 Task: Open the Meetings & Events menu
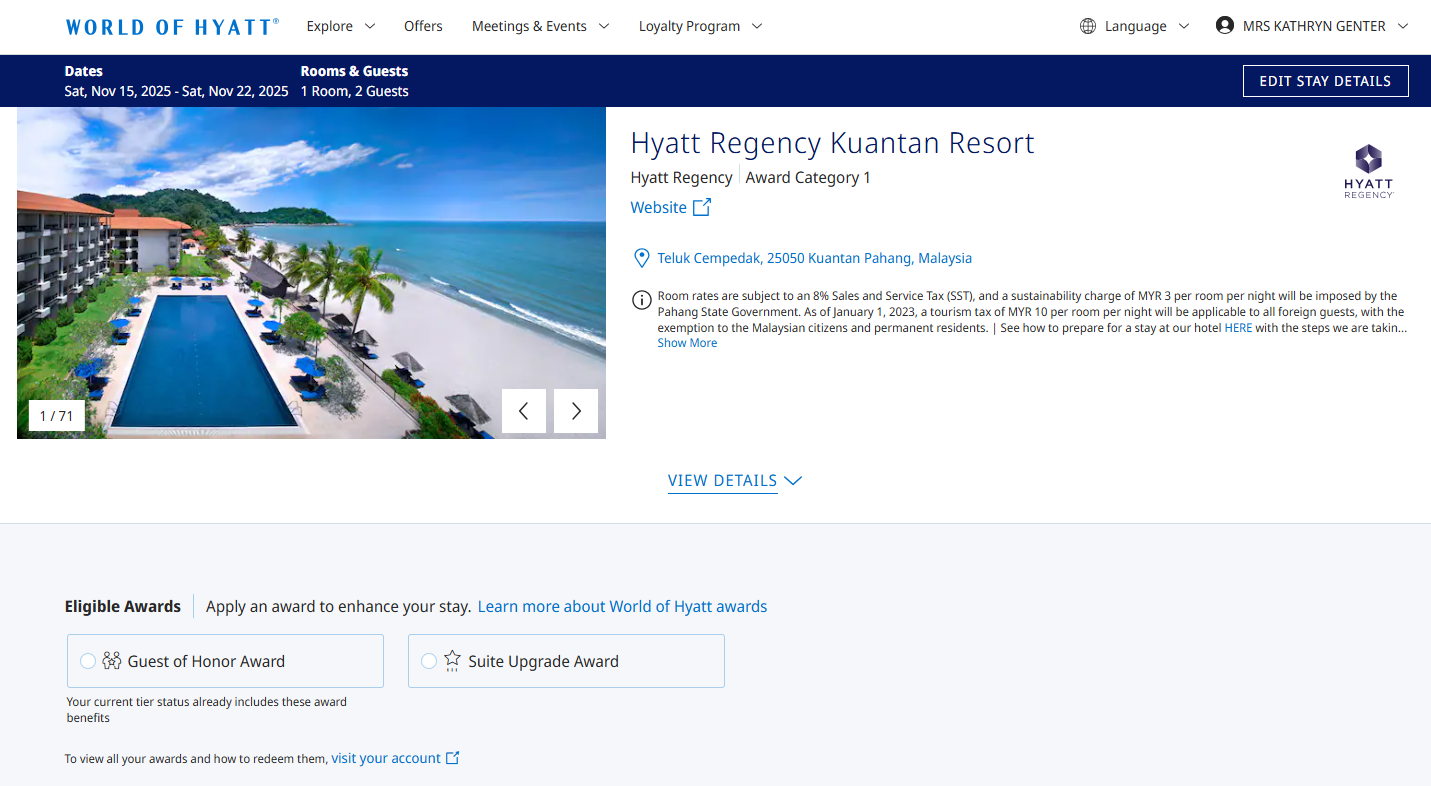[539, 26]
